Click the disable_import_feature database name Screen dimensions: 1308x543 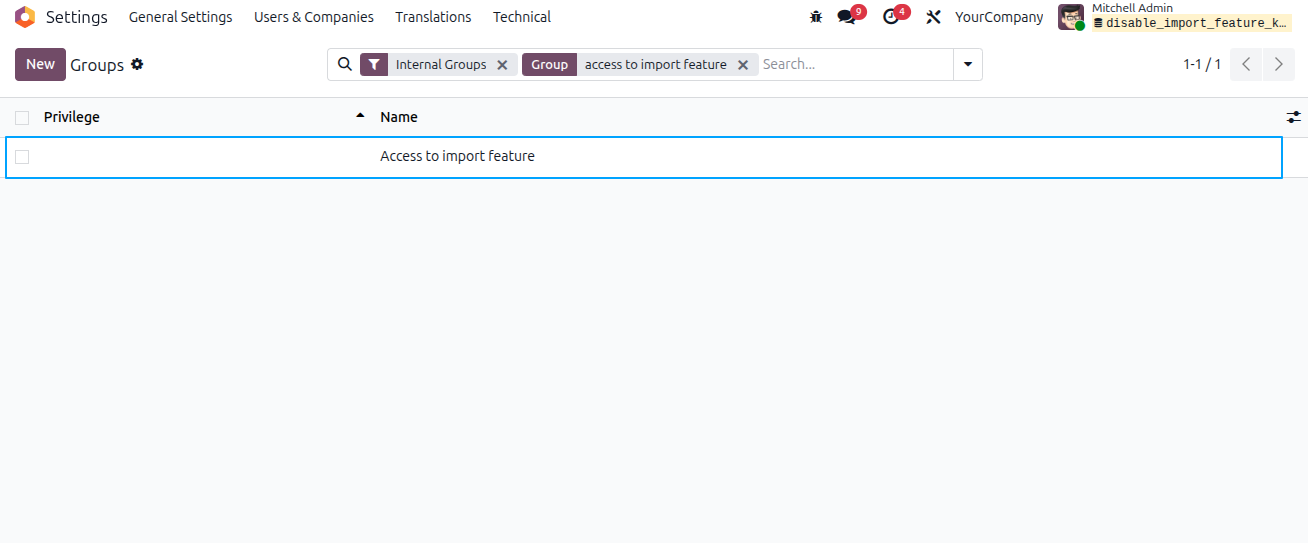[1190, 23]
